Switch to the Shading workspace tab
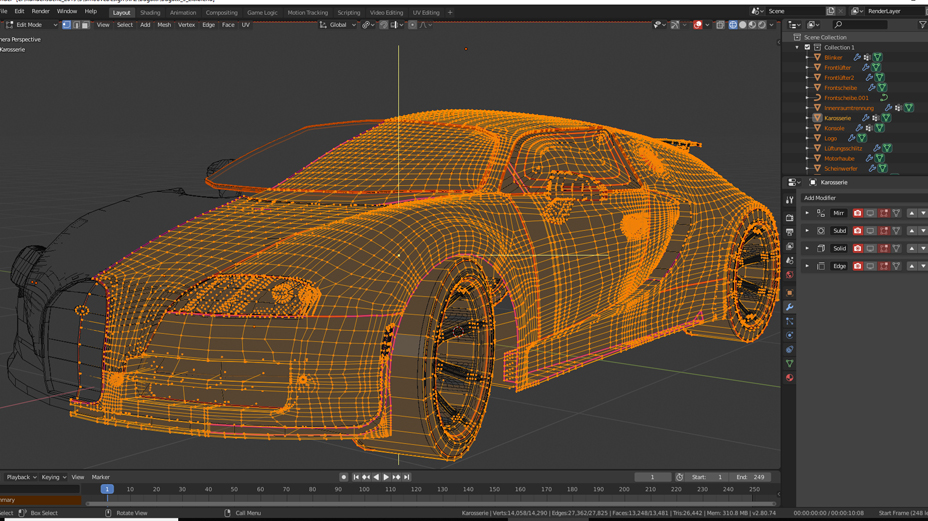Screen dimensions: 928x521 coord(150,12)
